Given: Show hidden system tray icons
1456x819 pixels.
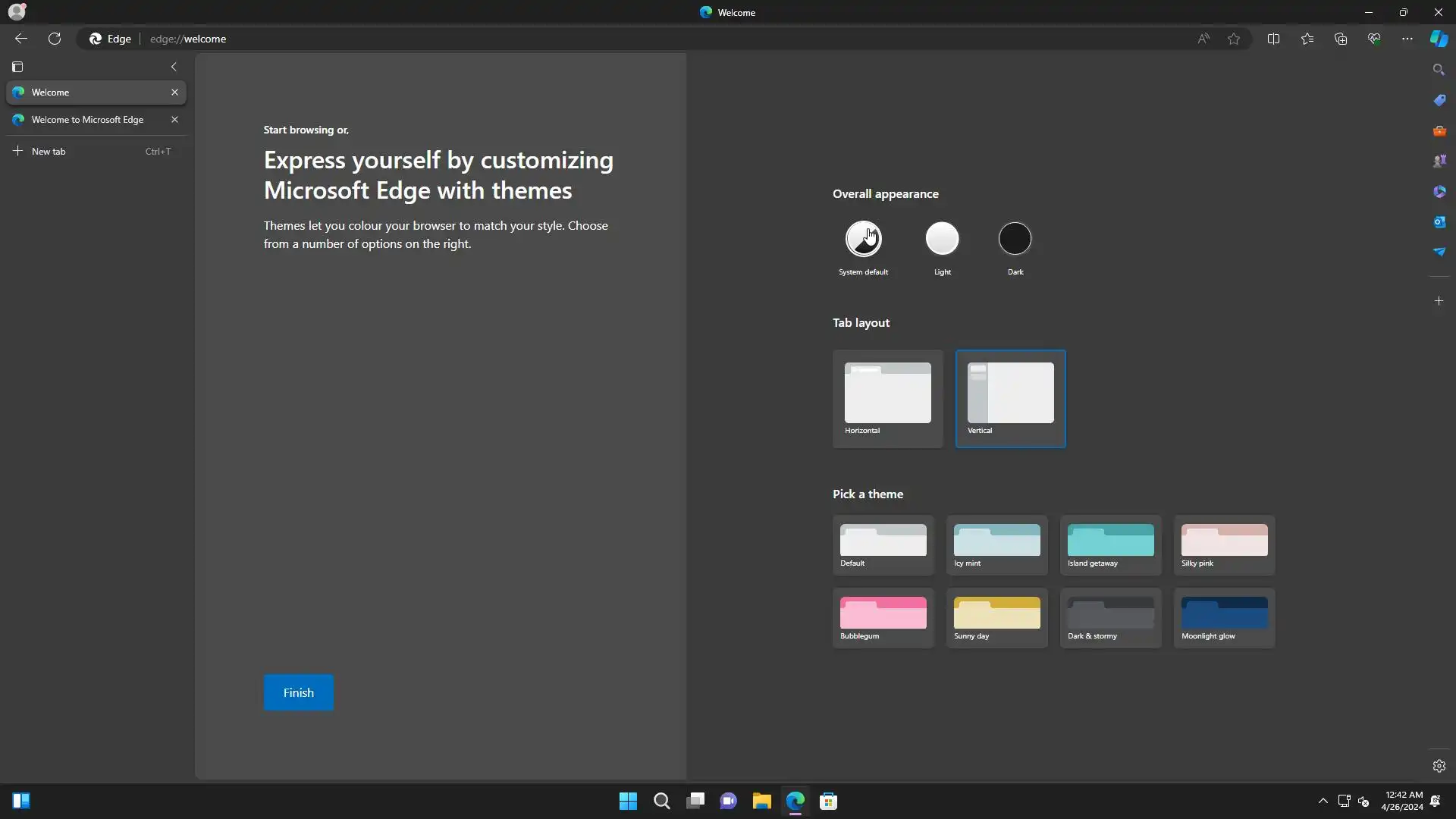Looking at the screenshot, I should pyautogui.click(x=1323, y=801).
